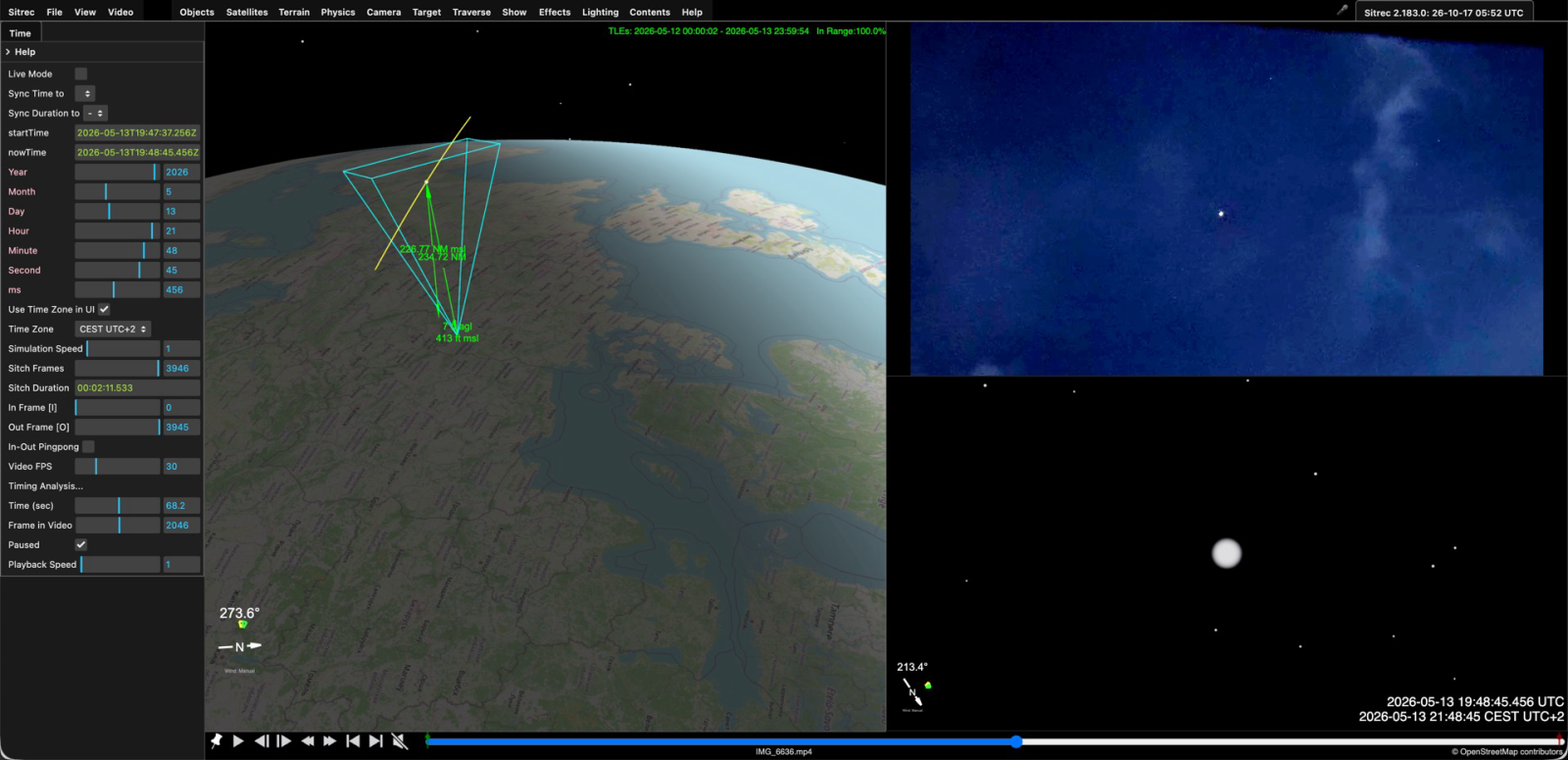Click the pin icon in the playback bar
This screenshot has height=760, width=1568.
217,741
